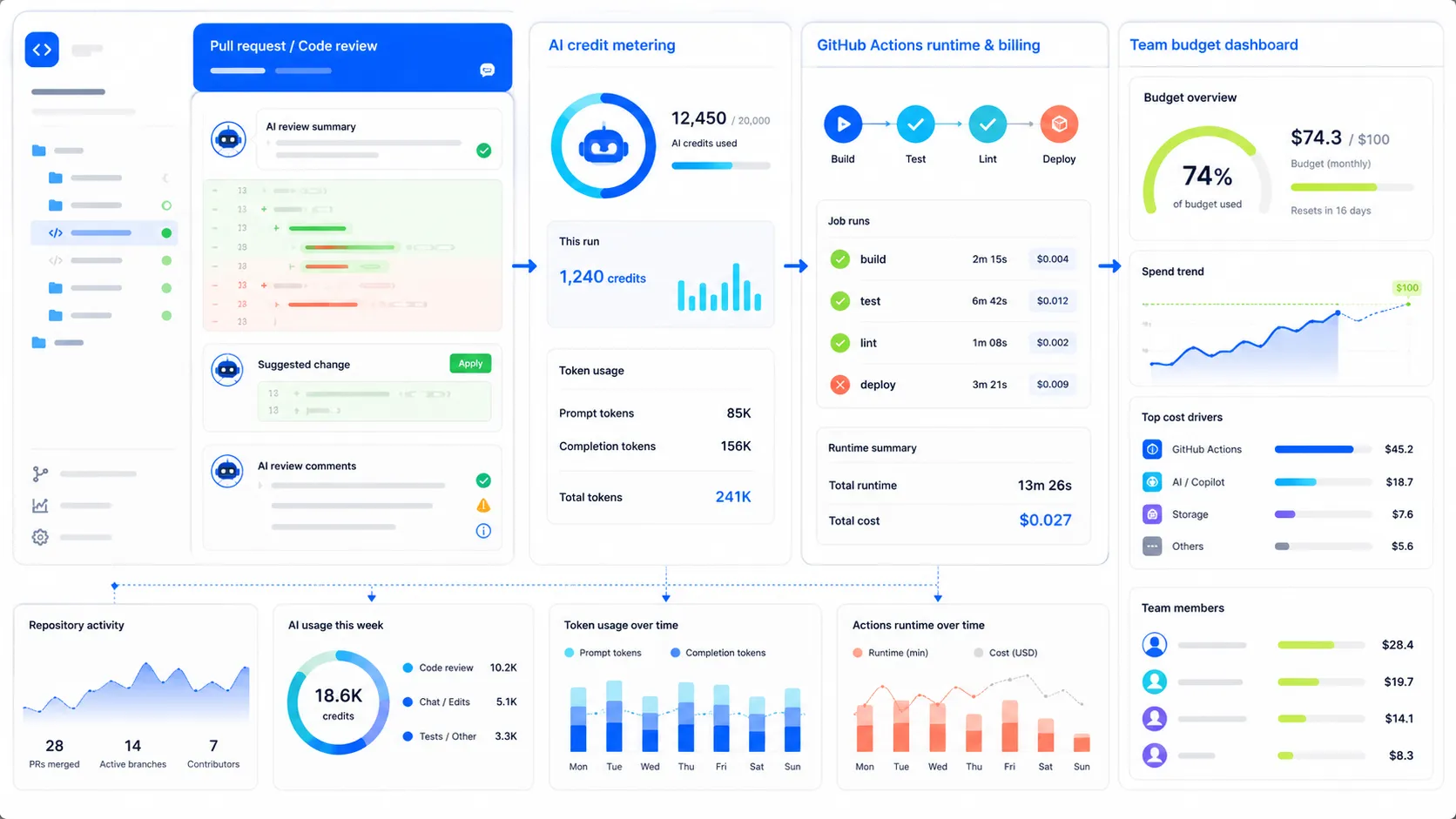Open the comment bubble in pull request header
Viewport: 1456px width, 819px height.
pos(487,70)
